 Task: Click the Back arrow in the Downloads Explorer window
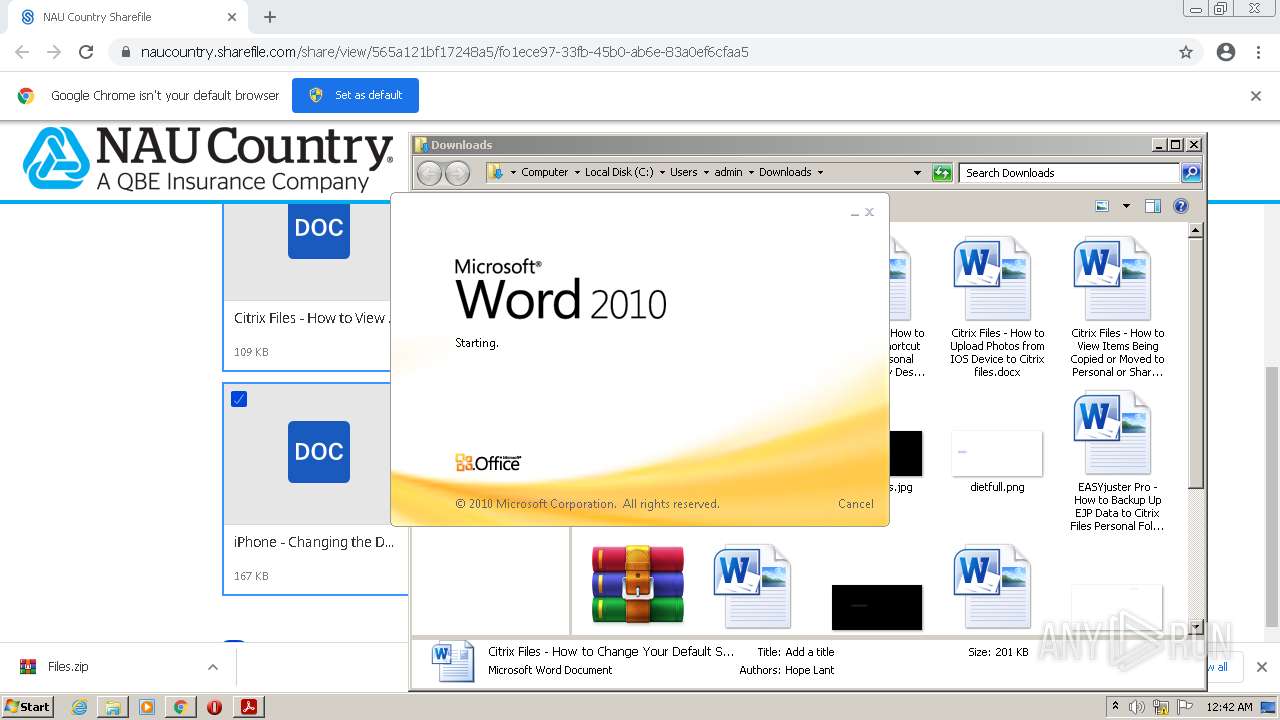click(x=429, y=173)
